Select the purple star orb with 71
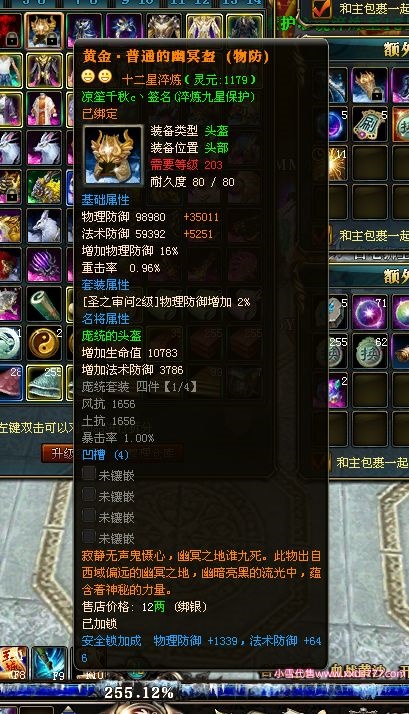The width and height of the screenshot is (409, 714). (x=370, y=312)
